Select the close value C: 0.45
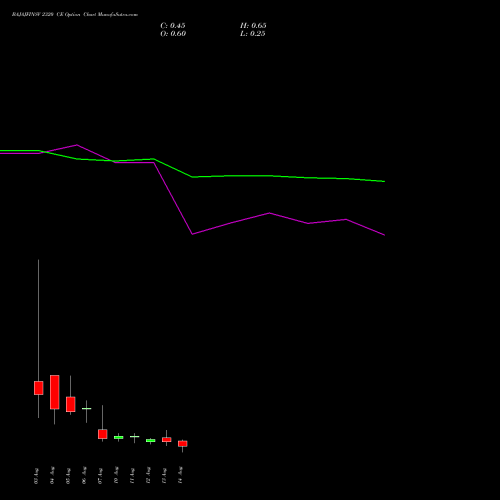Screen dimensions: 500x500 (x=173, y=26)
